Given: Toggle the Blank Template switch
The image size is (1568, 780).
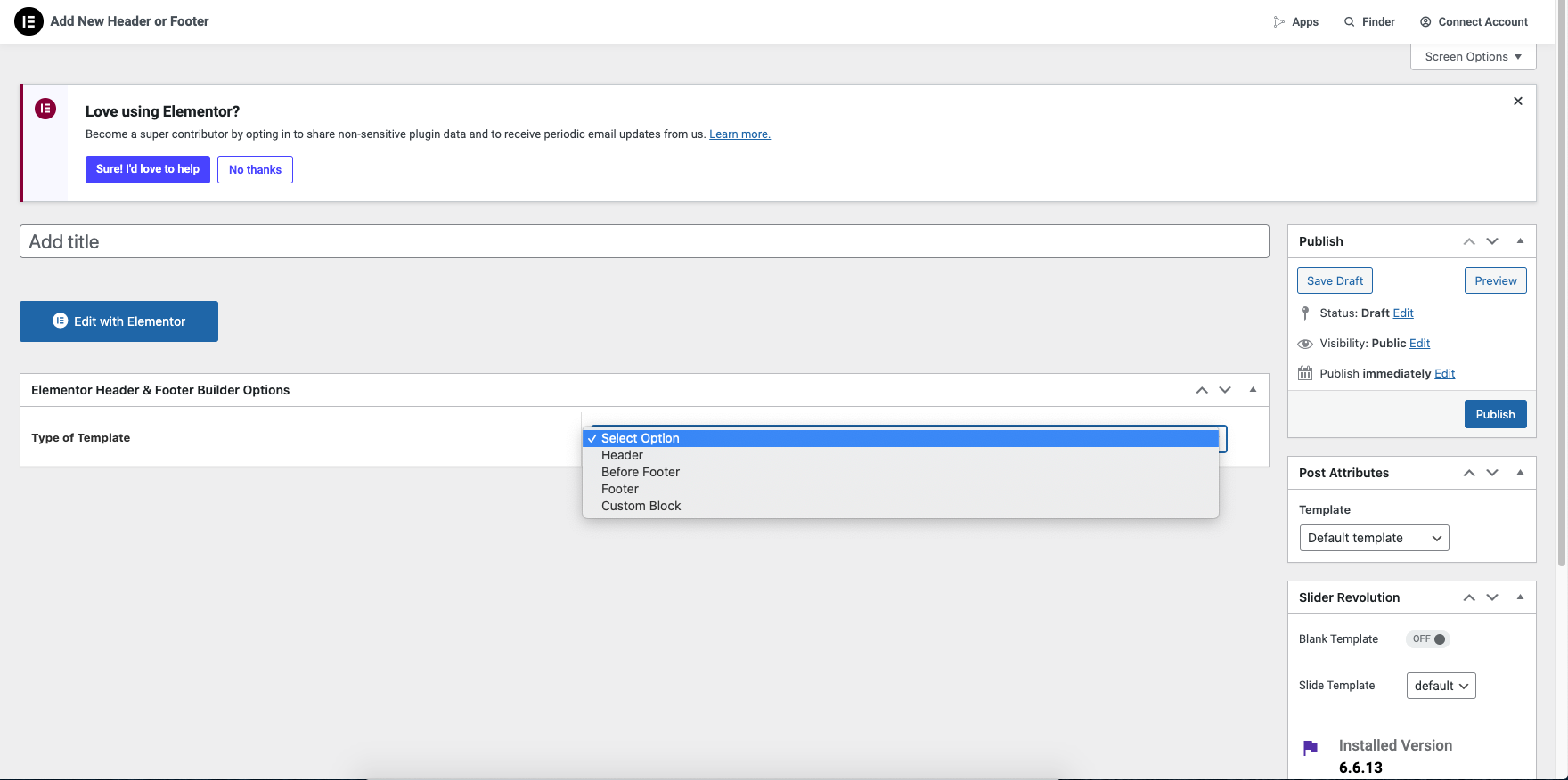Looking at the screenshot, I should 1428,639.
